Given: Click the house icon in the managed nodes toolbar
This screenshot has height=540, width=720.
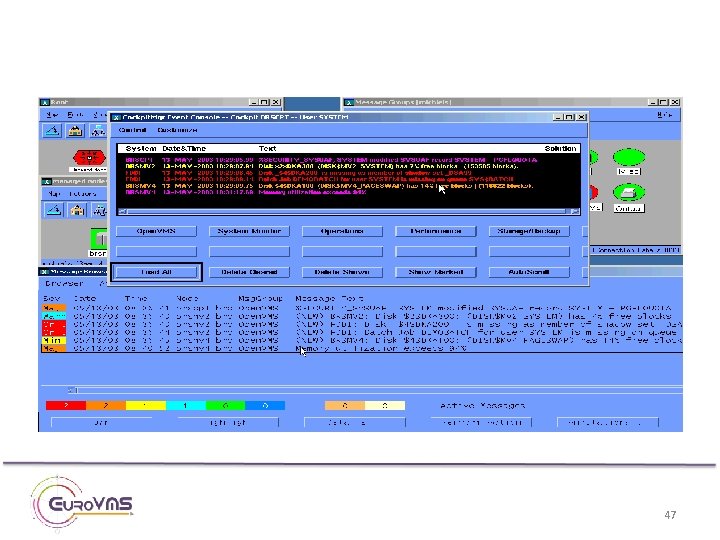Looking at the screenshot, I should (x=77, y=211).
